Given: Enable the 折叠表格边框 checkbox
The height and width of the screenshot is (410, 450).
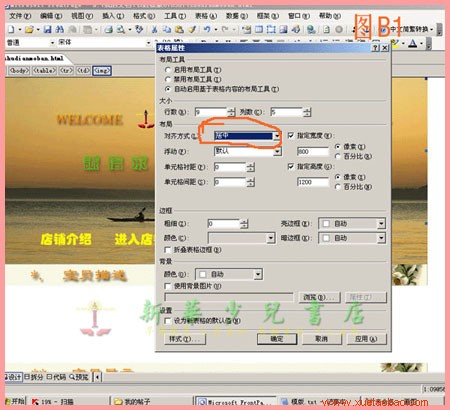Looking at the screenshot, I should (x=168, y=250).
